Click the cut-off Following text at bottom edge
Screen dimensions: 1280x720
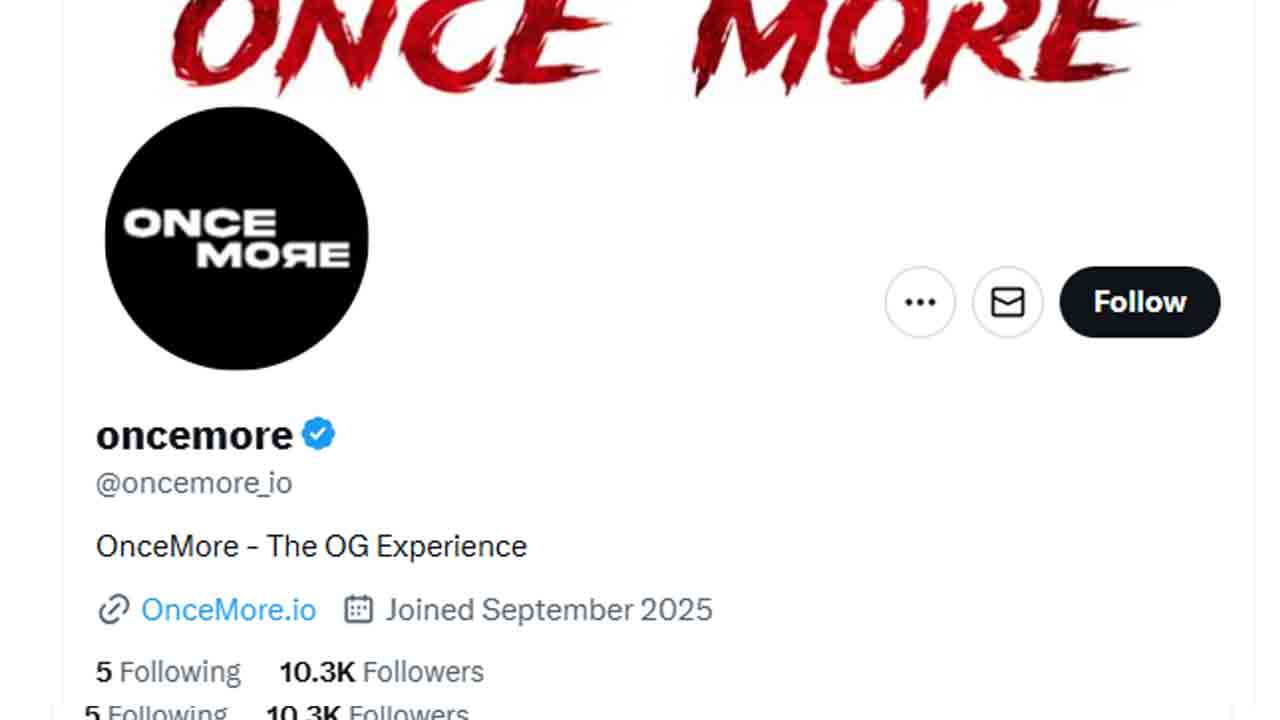(166, 712)
